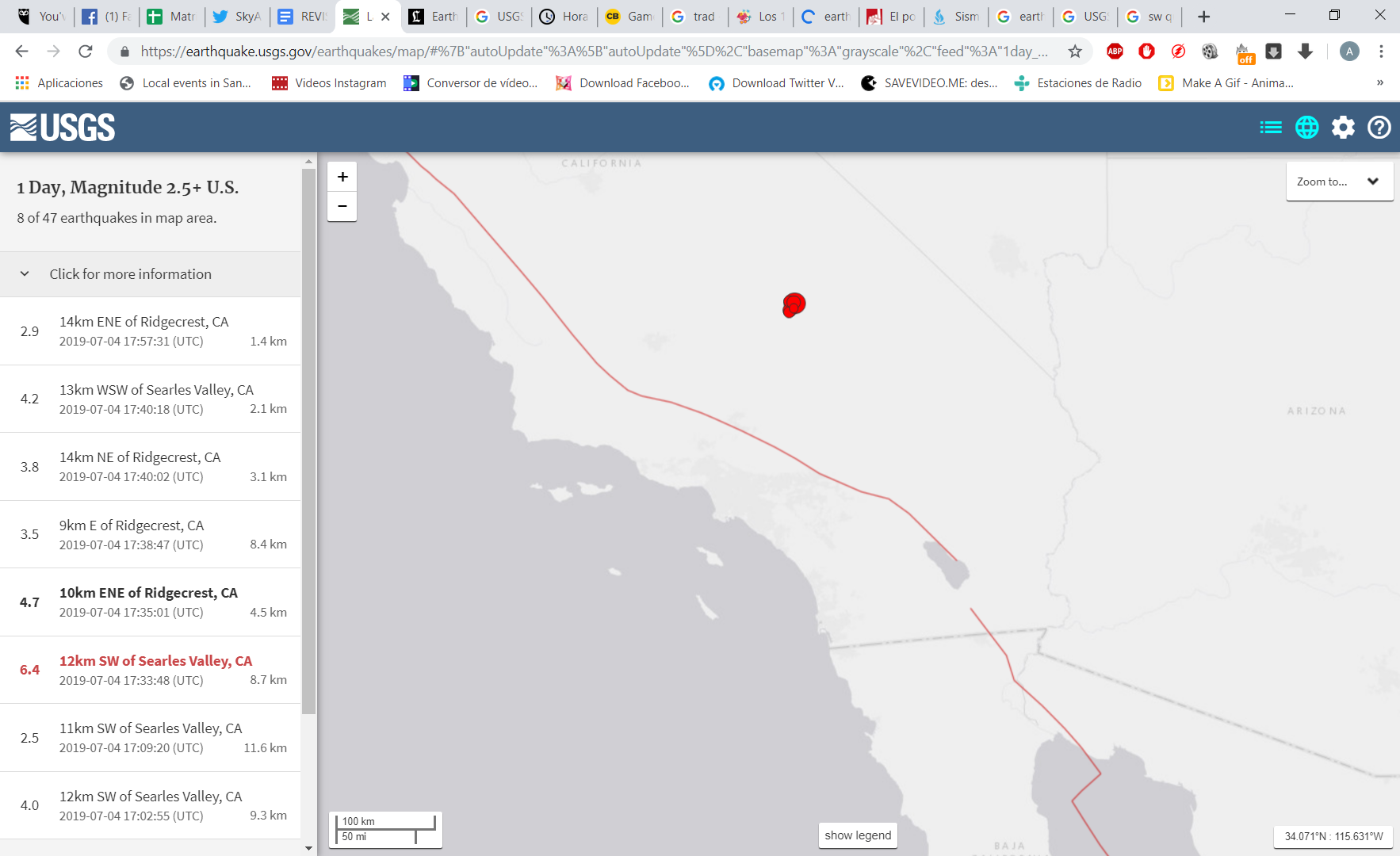Open the earthquake list panel icon

[1270, 127]
